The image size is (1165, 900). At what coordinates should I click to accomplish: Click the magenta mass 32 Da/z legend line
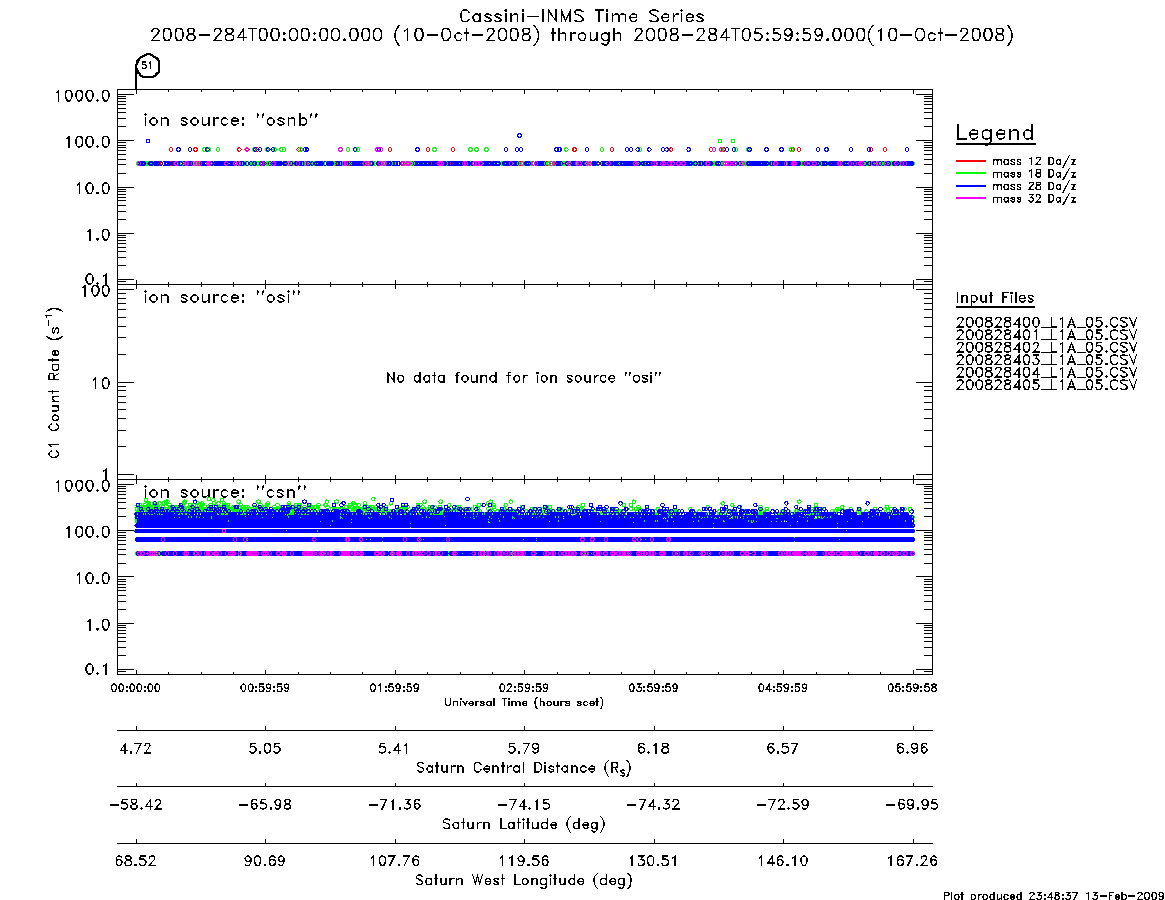(970, 198)
